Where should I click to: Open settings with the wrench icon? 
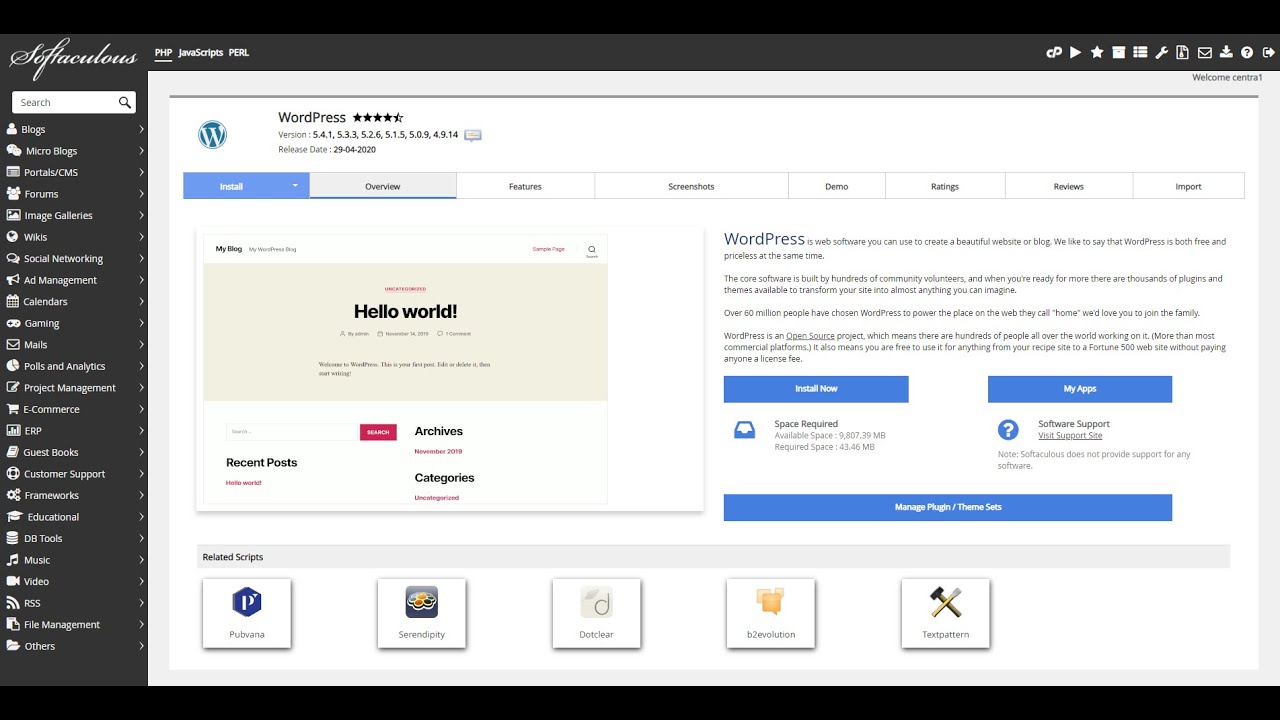(x=1161, y=53)
